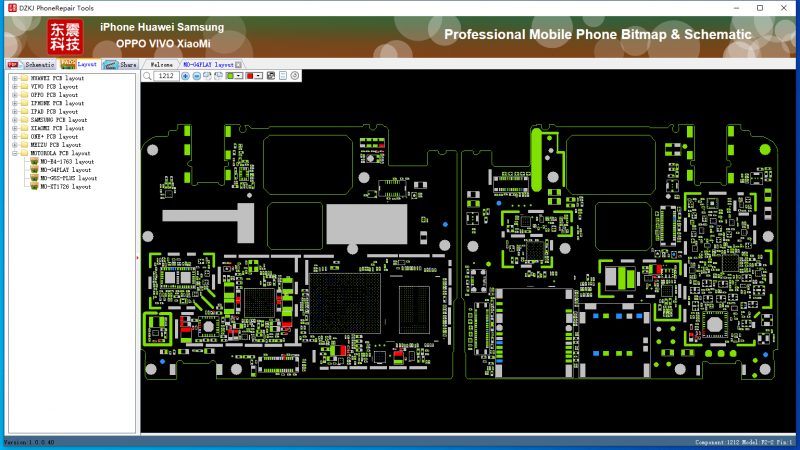Click the zoom in plus icon
Viewport: 800px width, 450px height.
click(x=185, y=76)
